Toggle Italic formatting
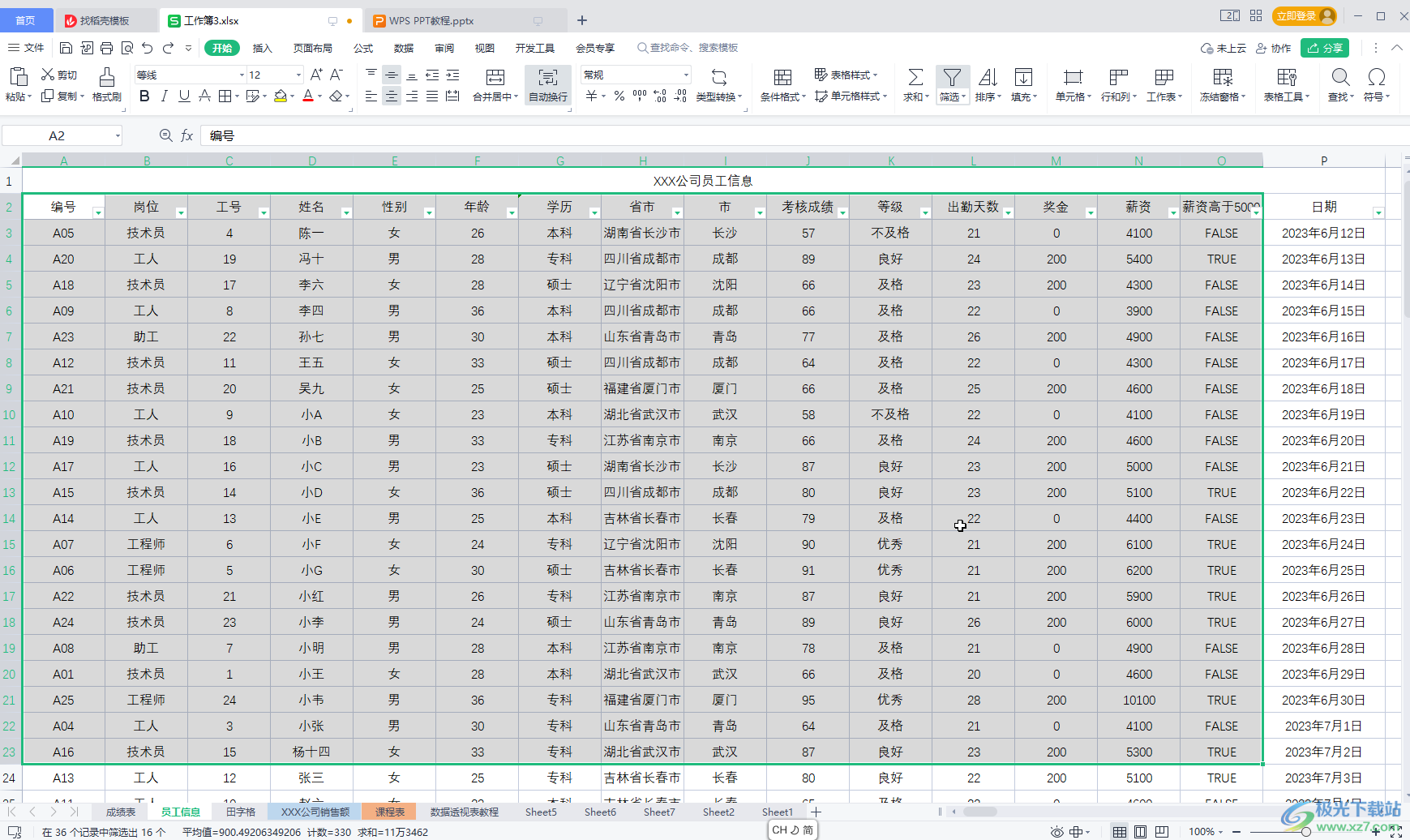Image resolution: width=1410 pixels, height=840 pixels. click(165, 96)
